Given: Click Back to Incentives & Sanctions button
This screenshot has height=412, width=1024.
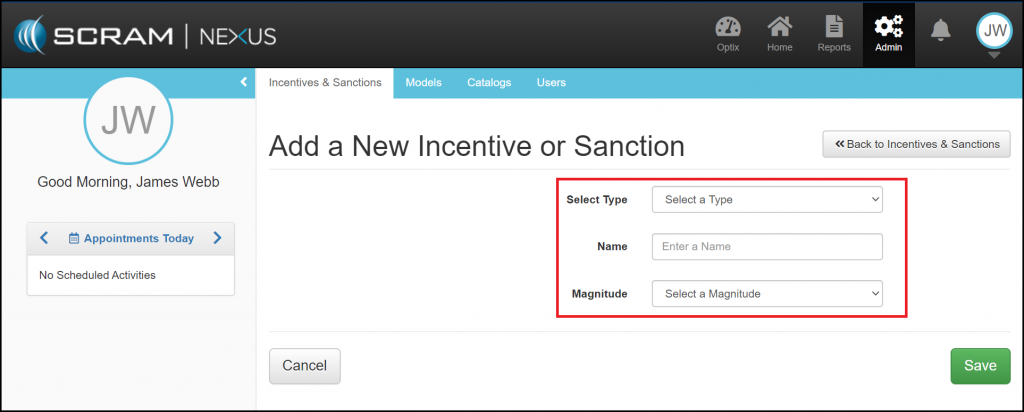Looking at the screenshot, I should coord(916,144).
